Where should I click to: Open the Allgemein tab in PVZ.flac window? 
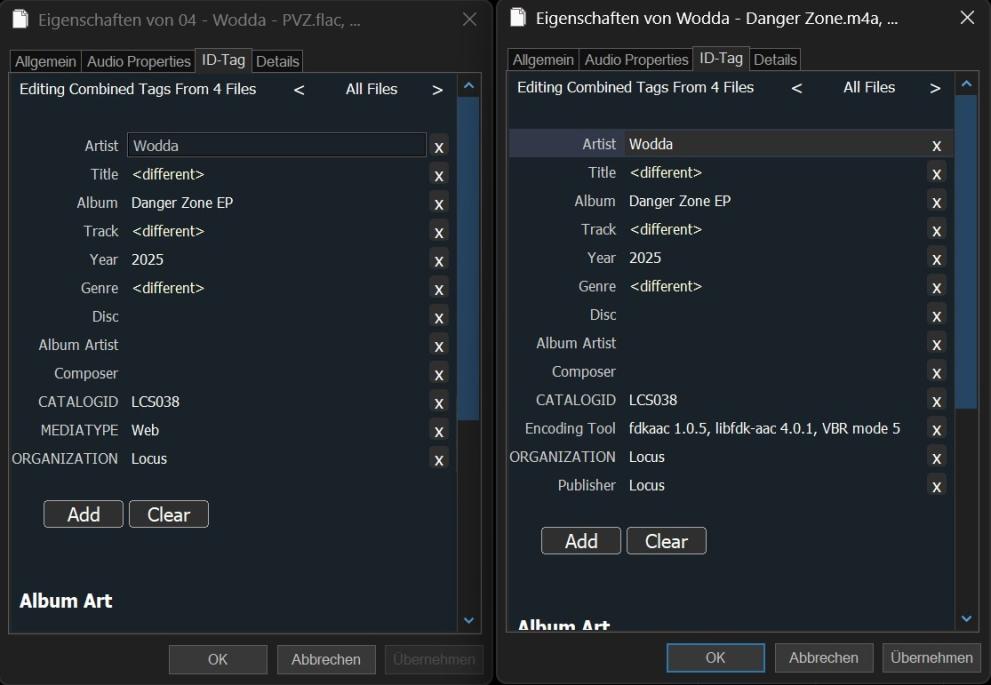pyautogui.click(x=46, y=61)
